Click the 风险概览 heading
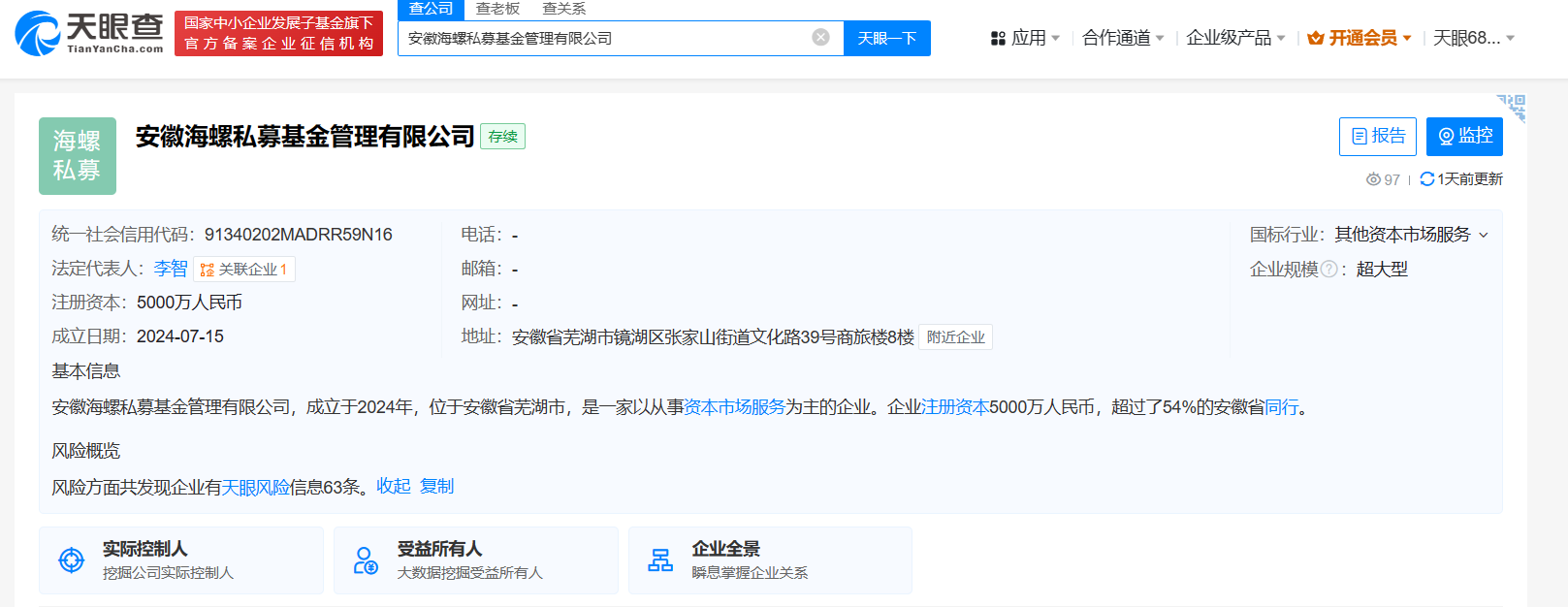Image resolution: width=1568 pixels, height=607 pixels. pyautogui.click(x=86, y=451)
